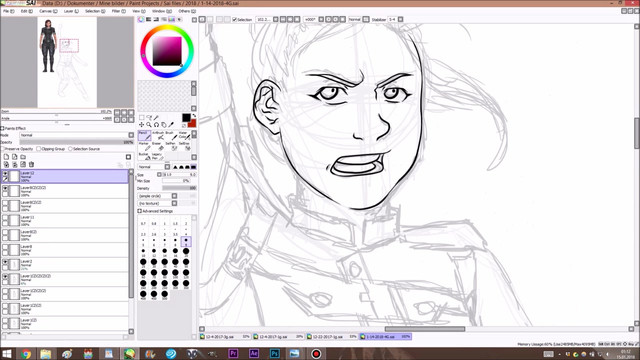Viewport: 640px width, 360px height.
Task: Create a new normal layer
Action: coord(6,157)
